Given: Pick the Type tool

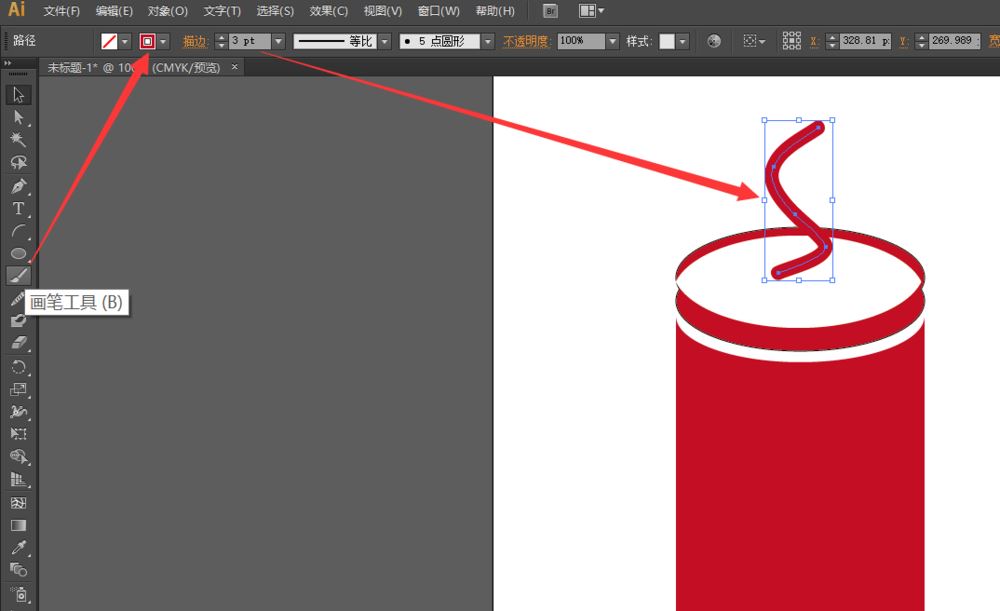Looking at the screenshot, I should pyautogui.click(x=18, y=209).
